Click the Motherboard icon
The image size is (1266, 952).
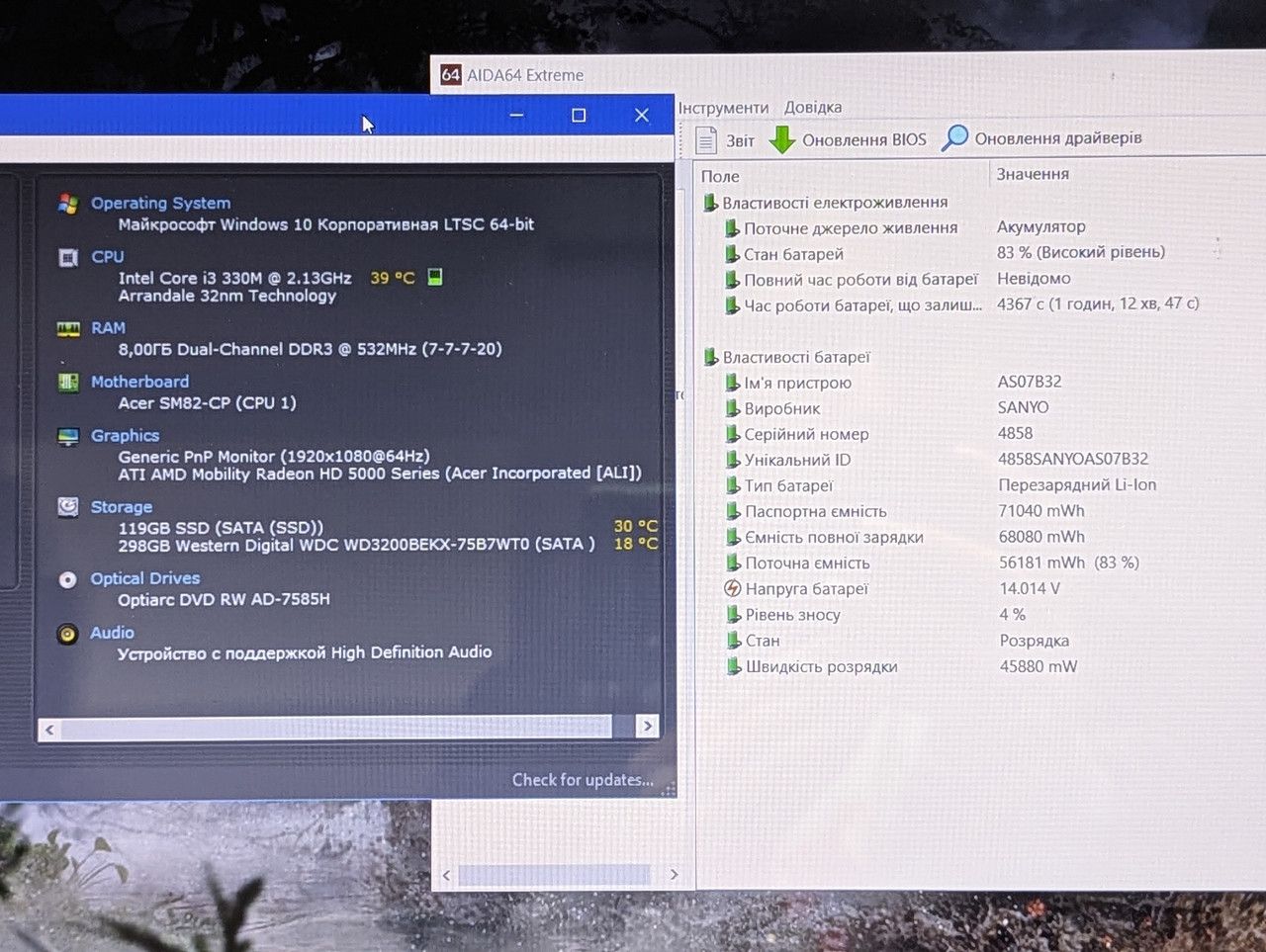tap(68, 383)
